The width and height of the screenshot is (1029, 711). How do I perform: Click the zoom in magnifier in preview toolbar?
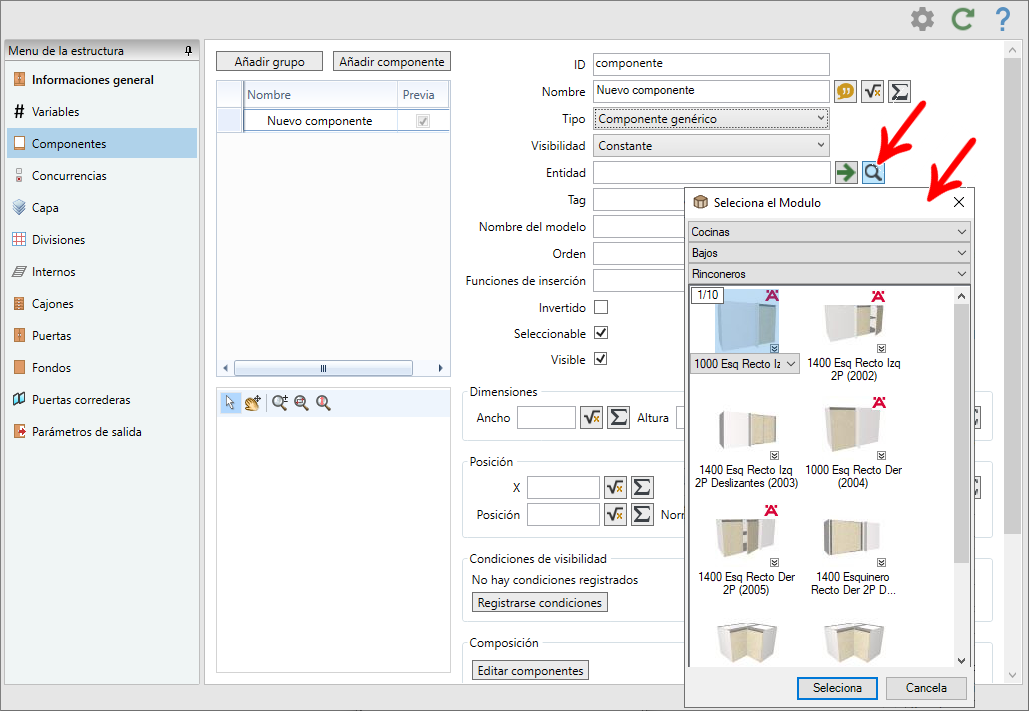[x=280, y=402]
